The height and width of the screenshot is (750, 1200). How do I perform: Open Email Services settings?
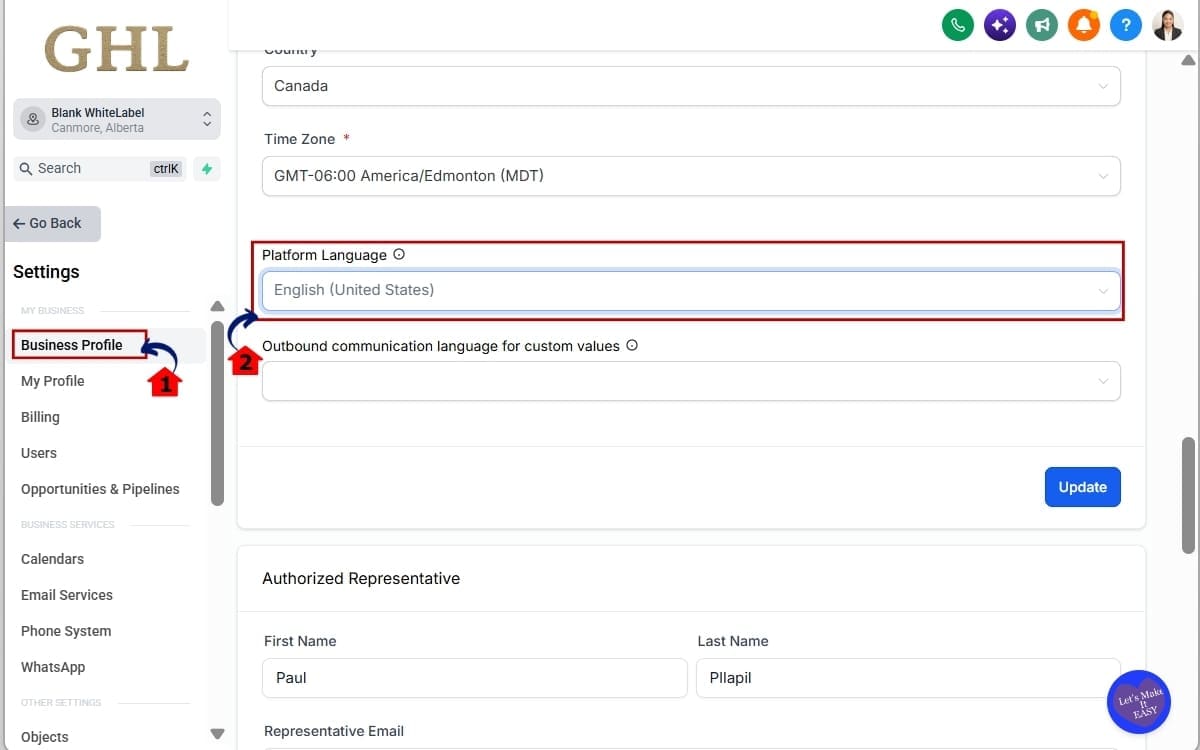(67, 595)
